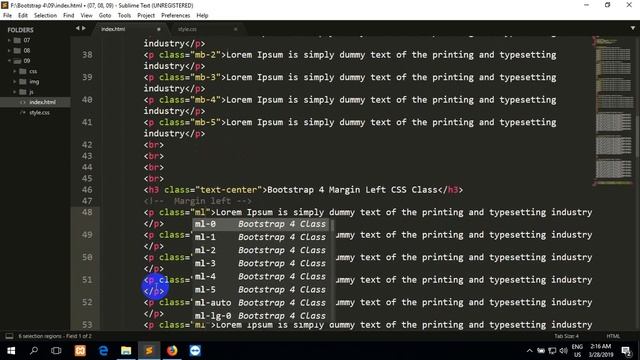Screen dimensions: 640x360
Task: Open the Help menu
Action: point(202,16)
